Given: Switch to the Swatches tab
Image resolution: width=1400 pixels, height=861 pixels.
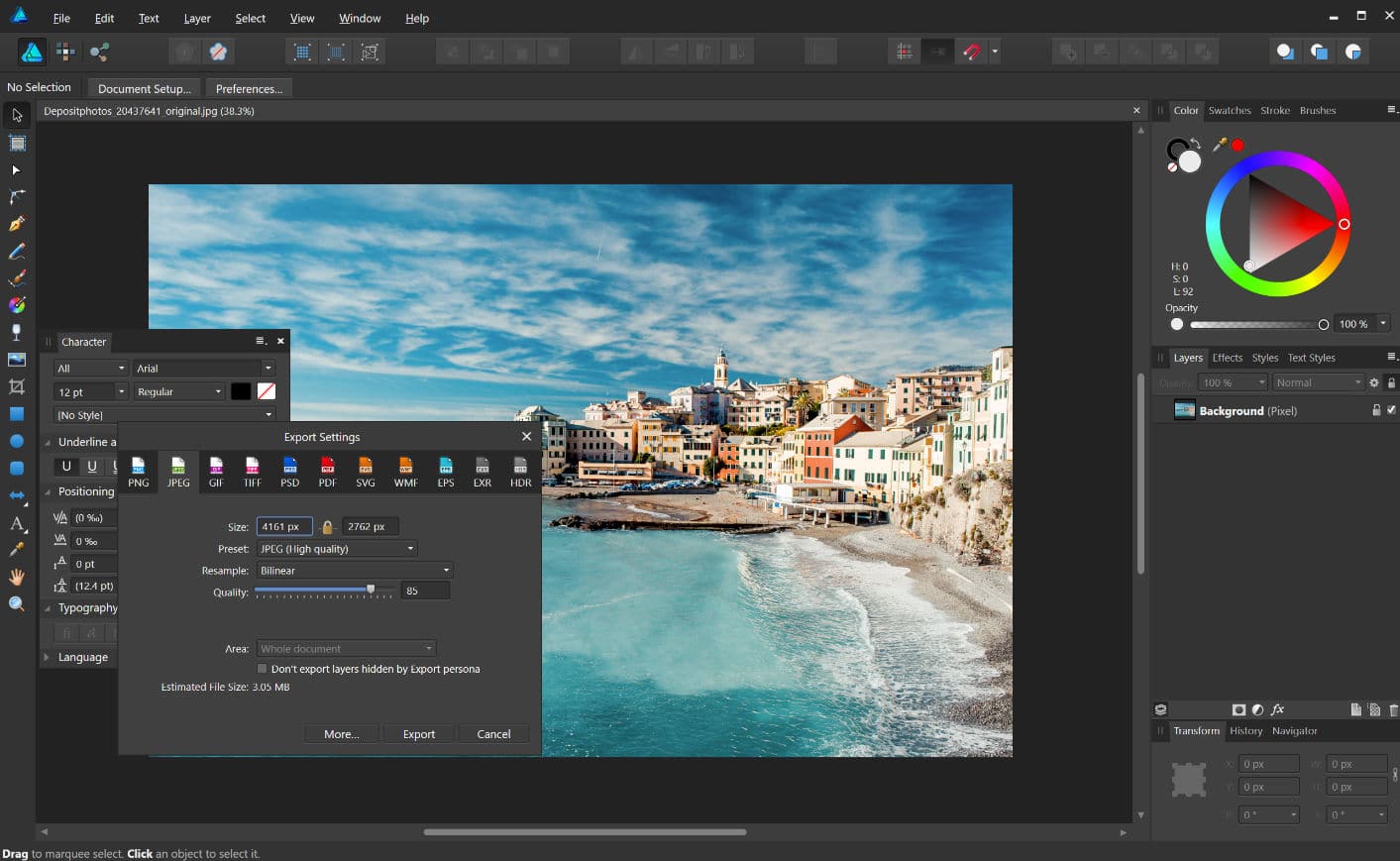Looking at the screenshot, I should 1229,110.
